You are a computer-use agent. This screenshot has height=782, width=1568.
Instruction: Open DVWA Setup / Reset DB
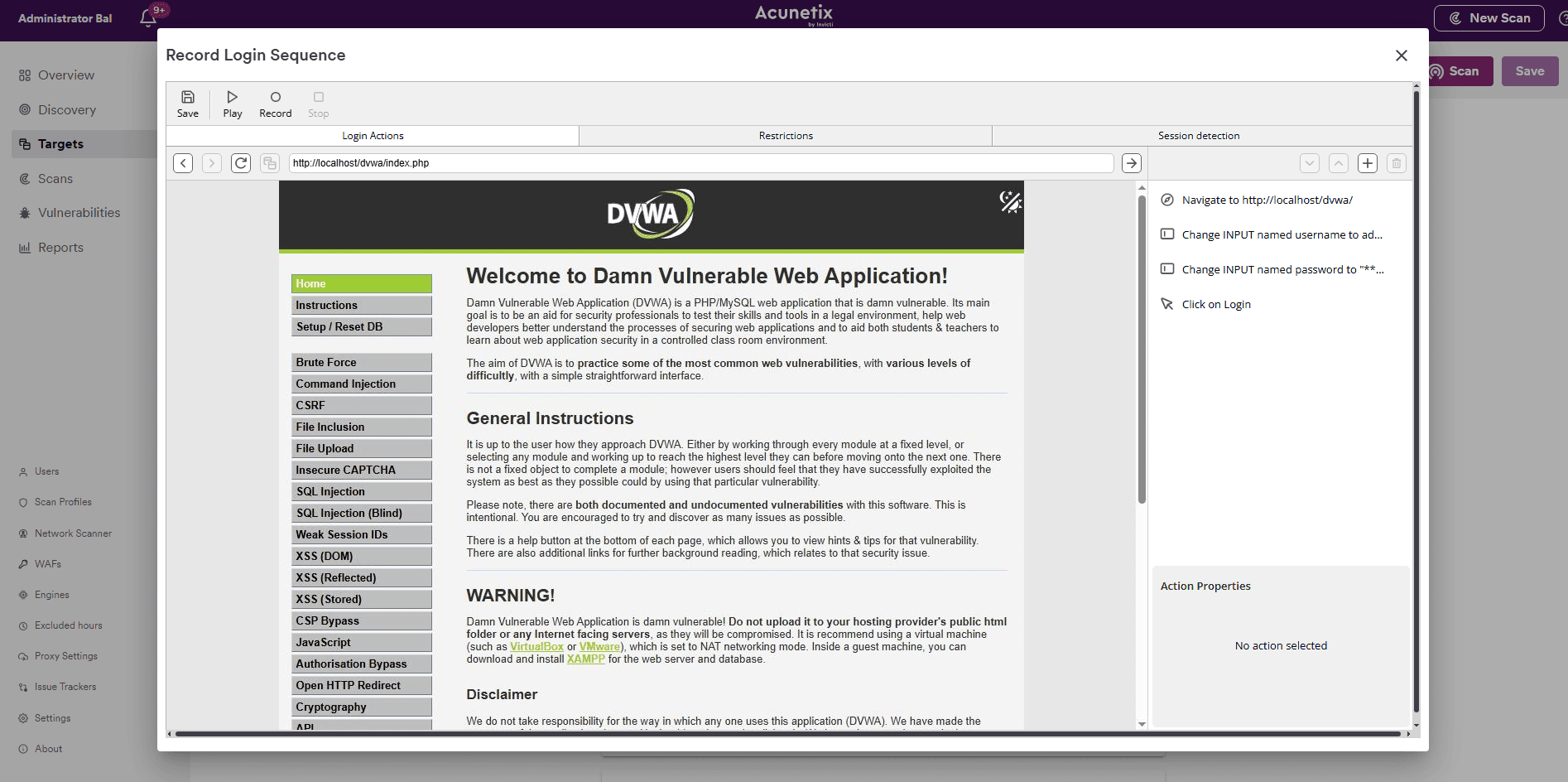coord(362,326)
